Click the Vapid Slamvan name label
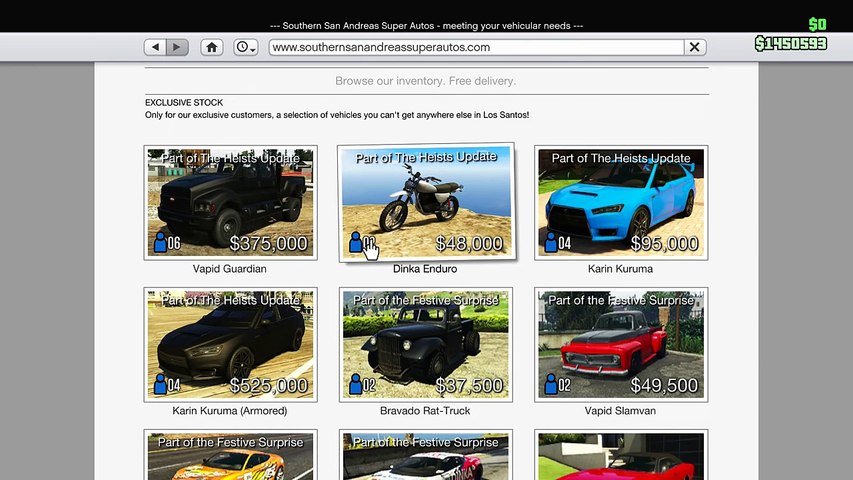Image resolution: width=853 pixels, height=480 pixels. click(x=620, y=411)
